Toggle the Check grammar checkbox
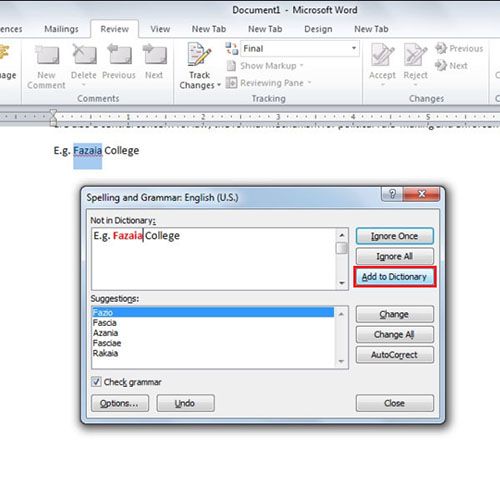 96,382
